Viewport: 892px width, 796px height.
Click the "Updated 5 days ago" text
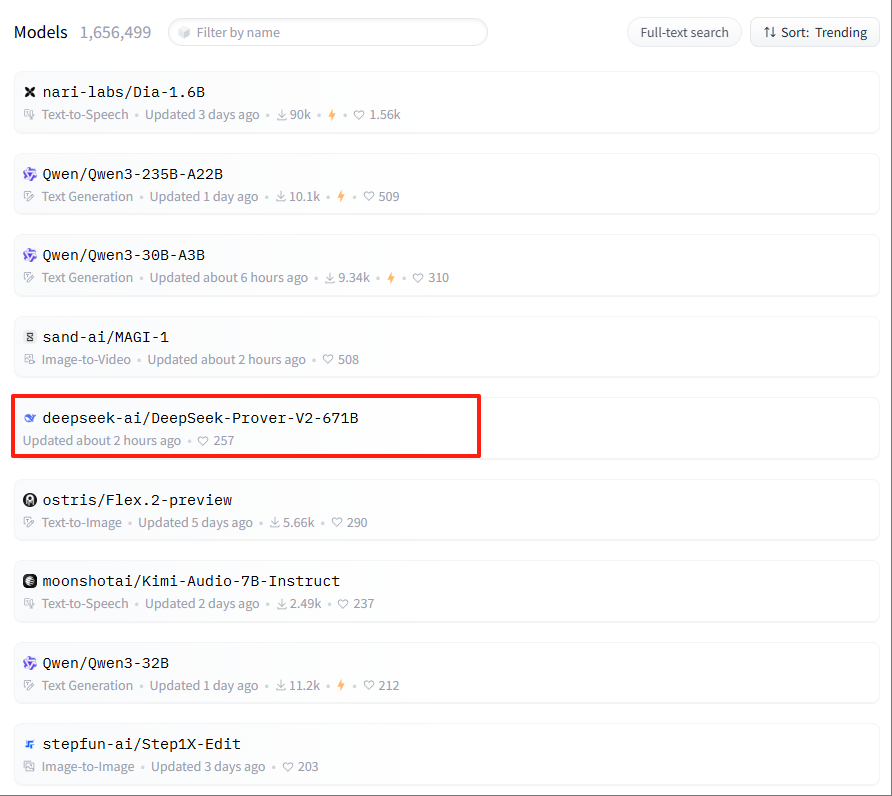point(195,522)
